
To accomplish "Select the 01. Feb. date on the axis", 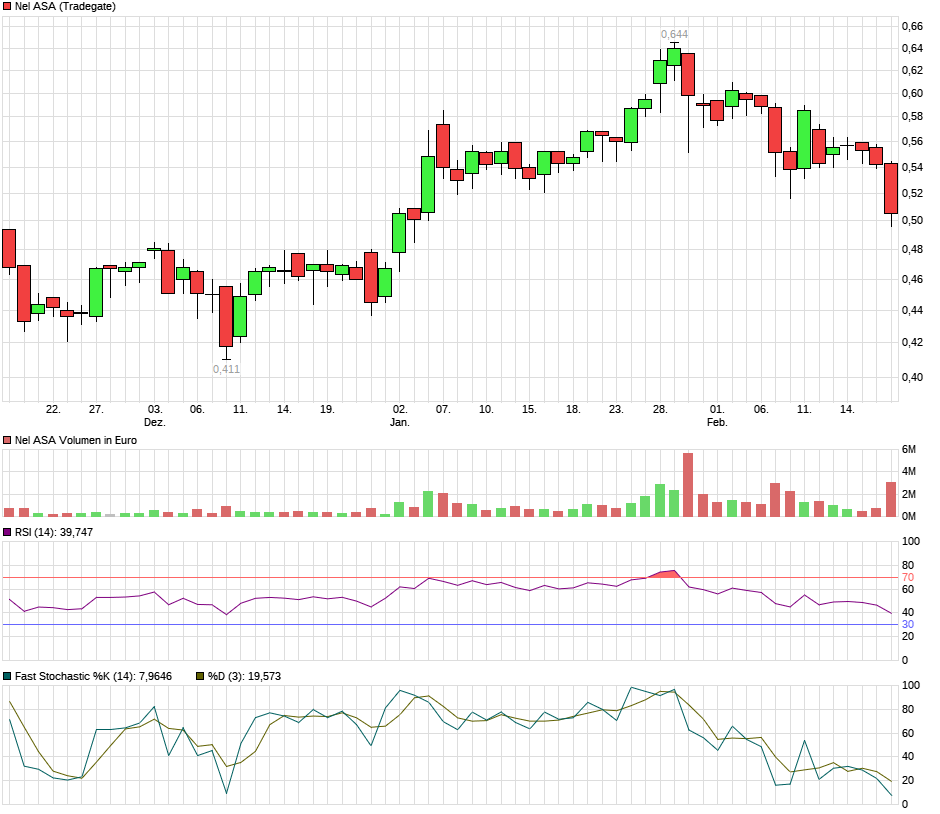I will [717, 415].
